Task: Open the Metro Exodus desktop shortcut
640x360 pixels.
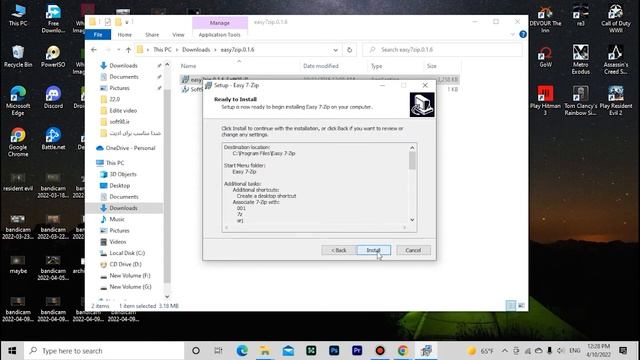Action: coord(580,60)
